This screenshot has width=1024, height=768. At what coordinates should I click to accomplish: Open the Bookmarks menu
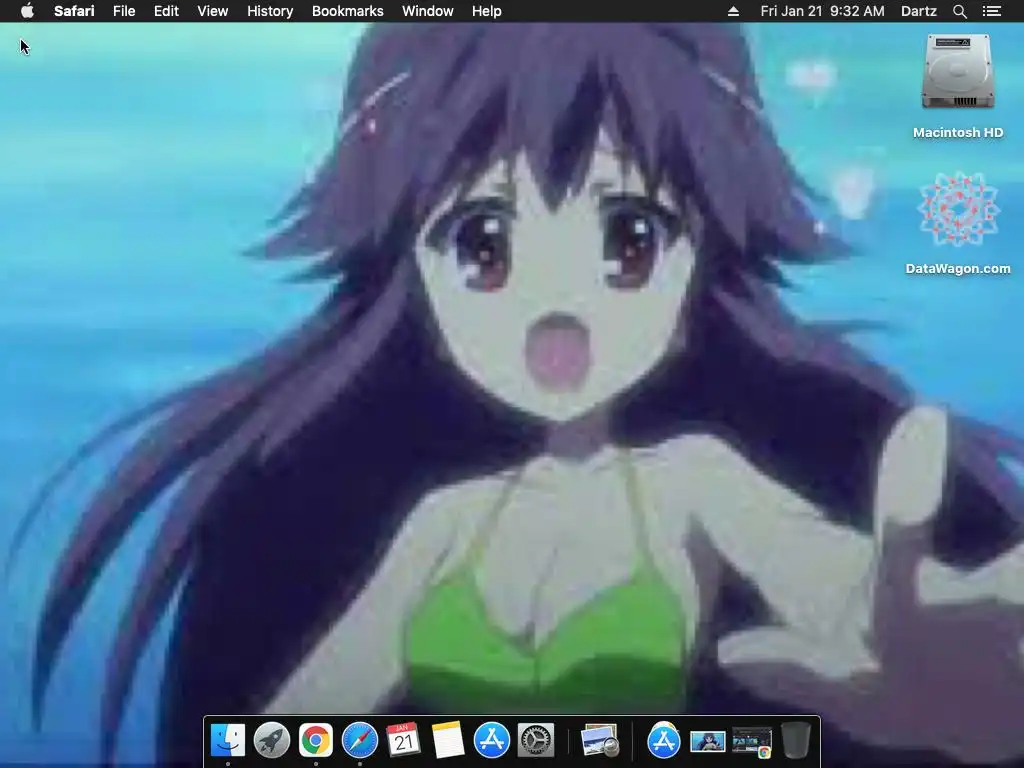347,11
